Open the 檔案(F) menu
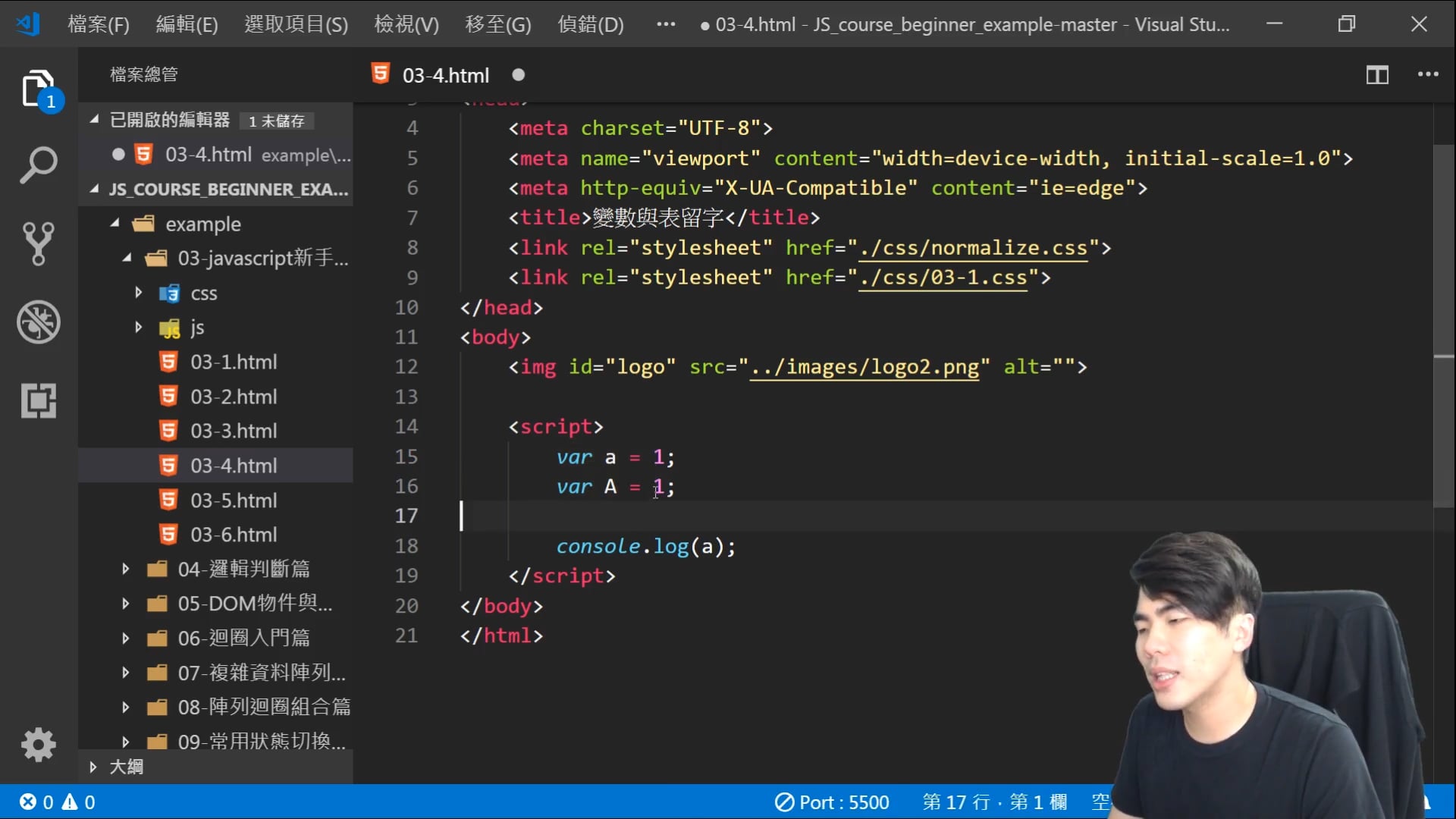The image size is (1456, 819). pos(99,24)
